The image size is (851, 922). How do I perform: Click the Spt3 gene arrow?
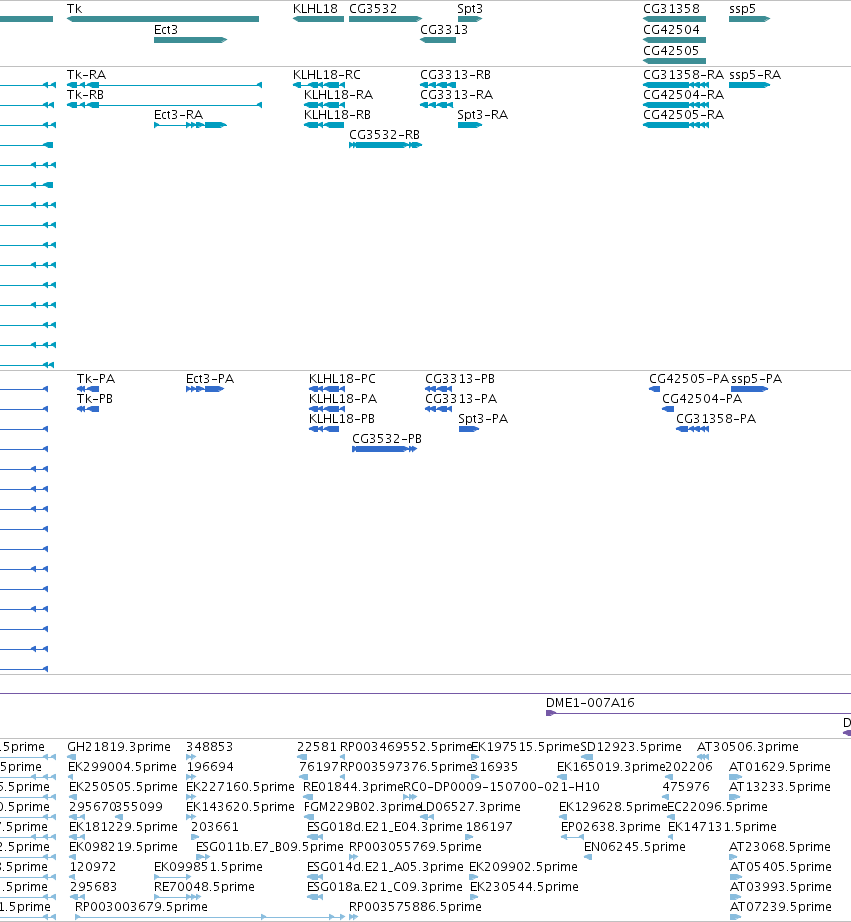[470, 19]
